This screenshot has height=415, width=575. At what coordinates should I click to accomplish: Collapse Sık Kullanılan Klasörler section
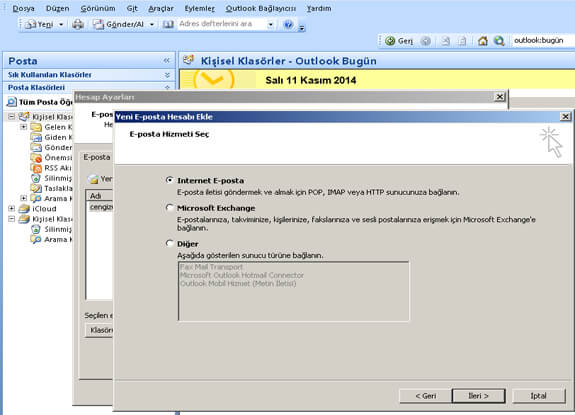pos(167,75)
